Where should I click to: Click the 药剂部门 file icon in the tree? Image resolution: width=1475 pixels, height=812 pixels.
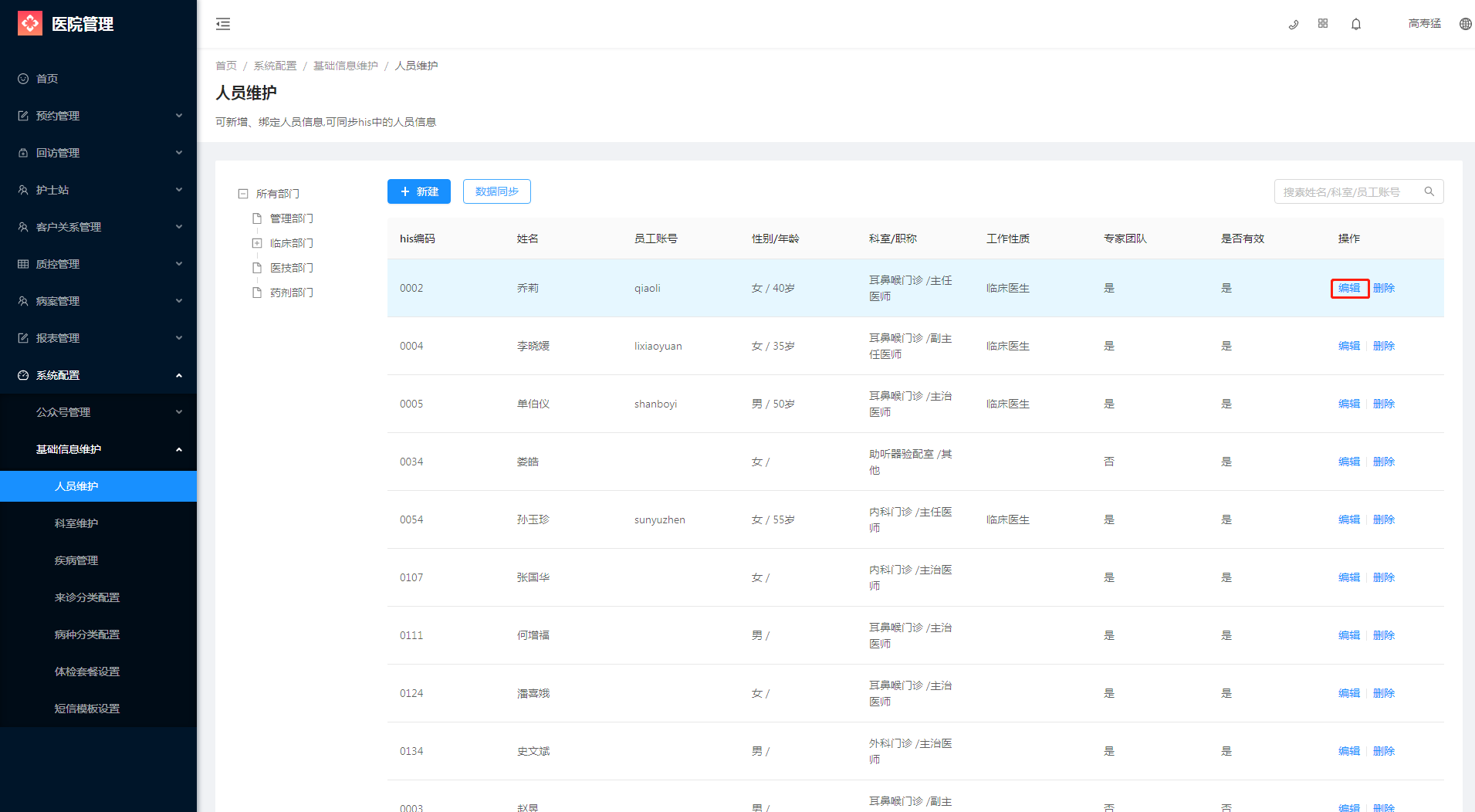257,293
